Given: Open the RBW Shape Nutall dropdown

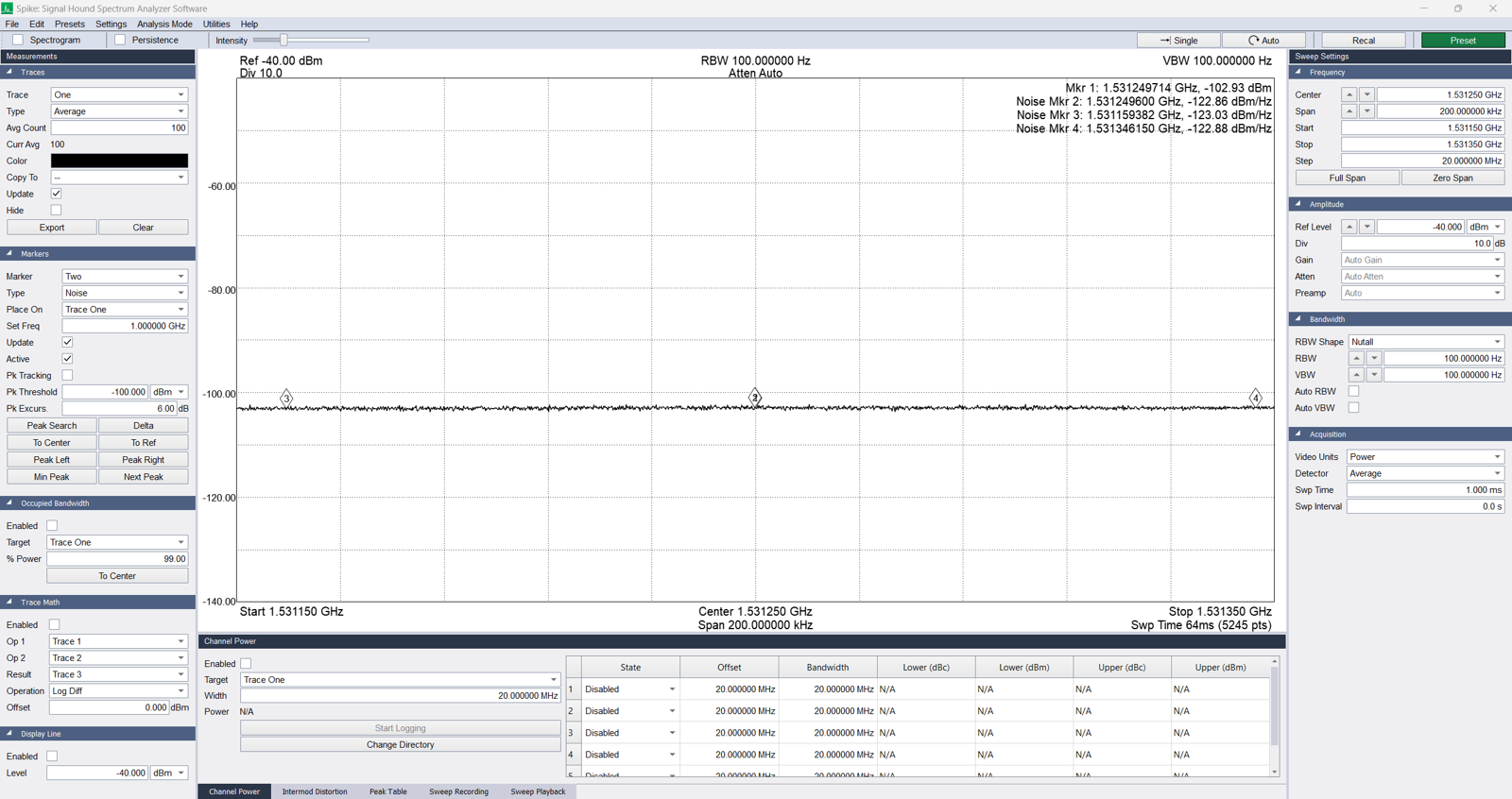Looking at the screenshot, I should pyautogui.click(x=1425, y=342).
